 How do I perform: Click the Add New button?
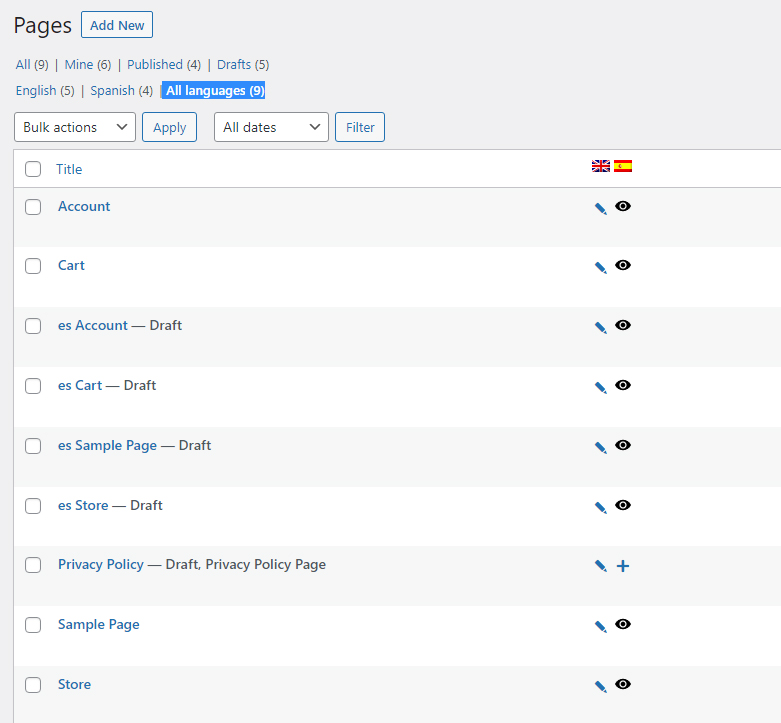117,25
